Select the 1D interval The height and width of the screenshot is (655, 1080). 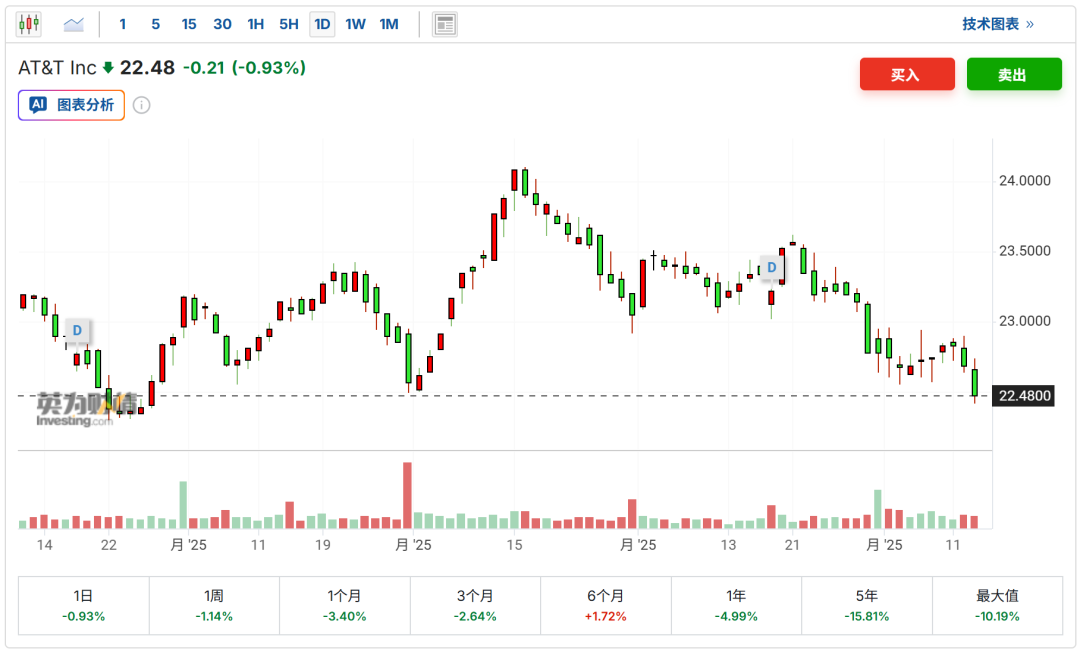(322, 24)
